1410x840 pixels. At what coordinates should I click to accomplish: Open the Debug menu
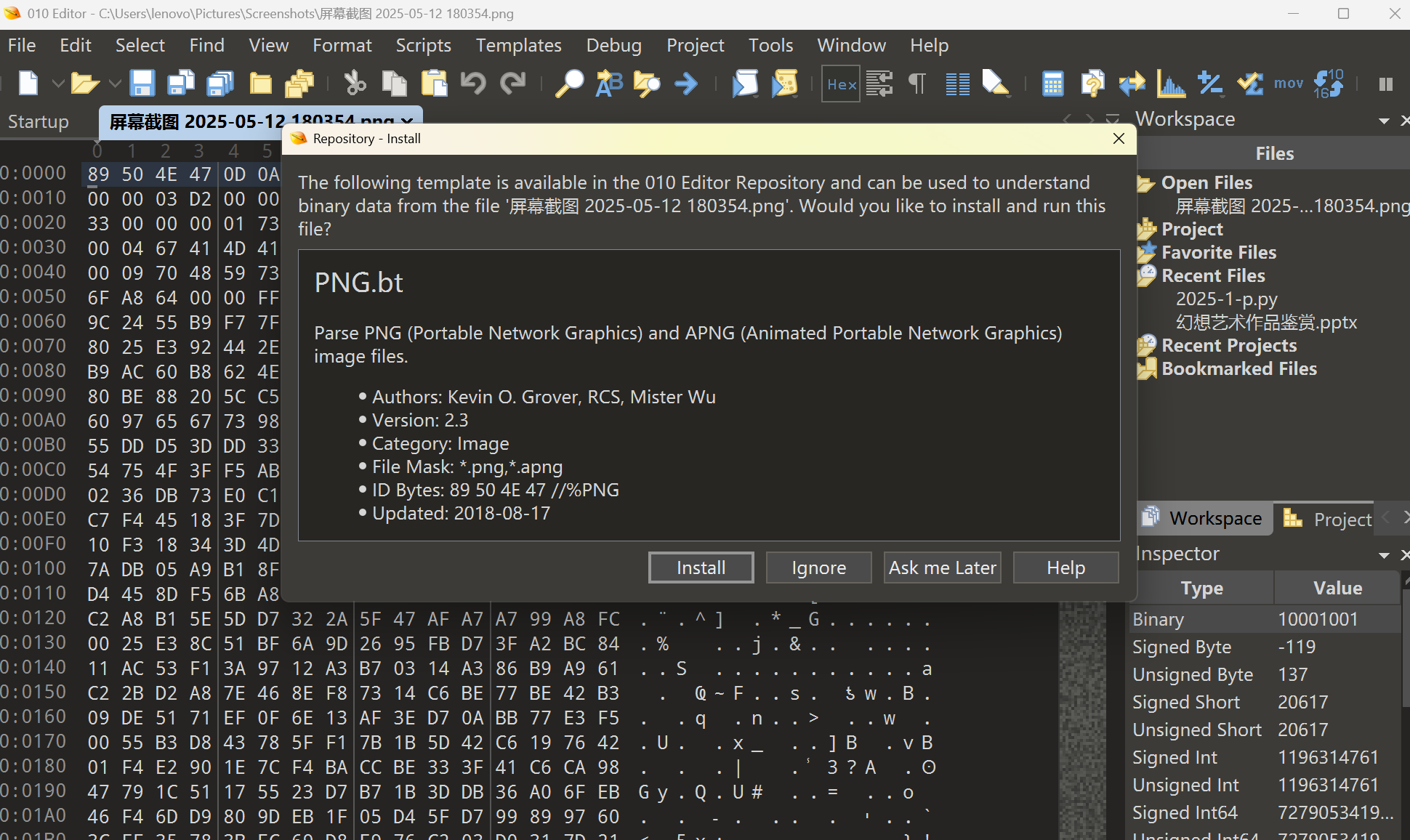click(x=614, y=45)
